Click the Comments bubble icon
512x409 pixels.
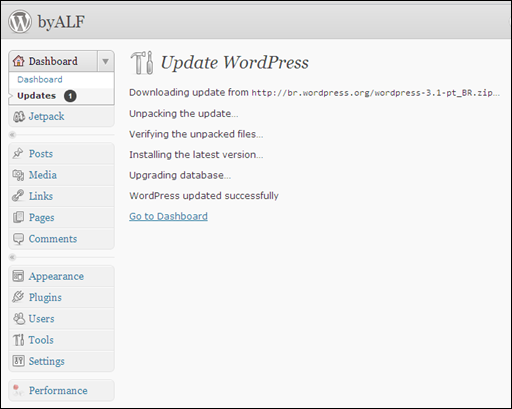click(x=18, y=239)
